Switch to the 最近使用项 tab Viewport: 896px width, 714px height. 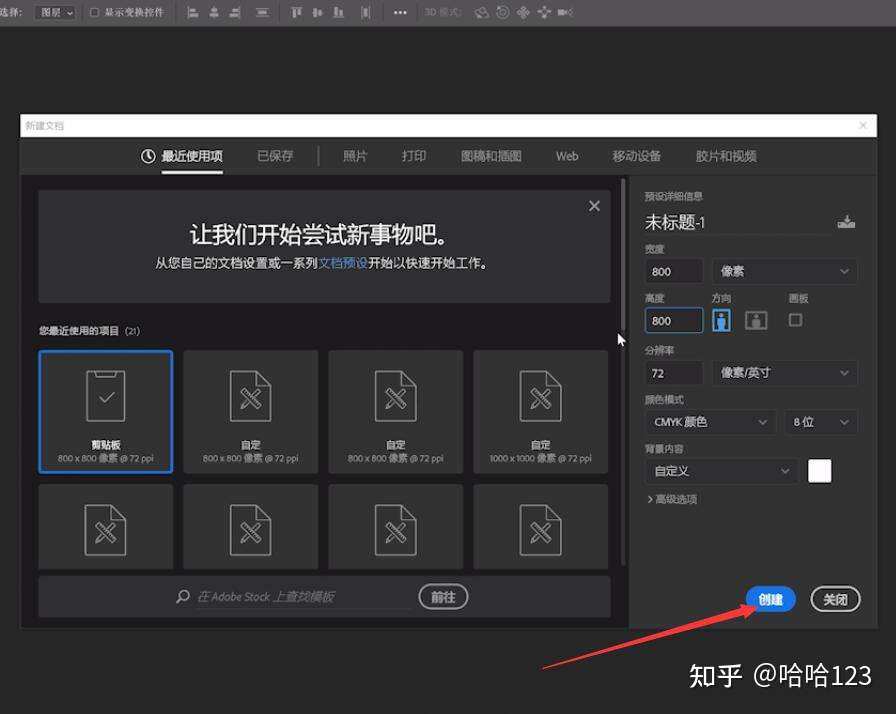click(192, 156)
